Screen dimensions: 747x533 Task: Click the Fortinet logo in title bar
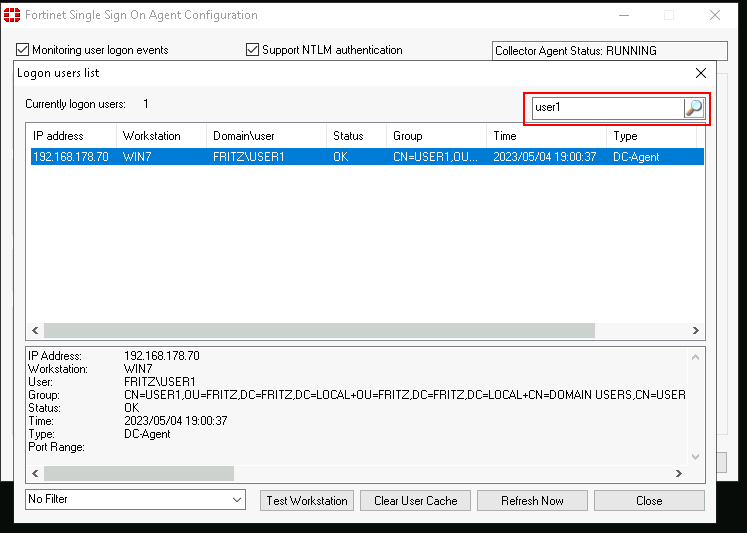click(12, 15)
